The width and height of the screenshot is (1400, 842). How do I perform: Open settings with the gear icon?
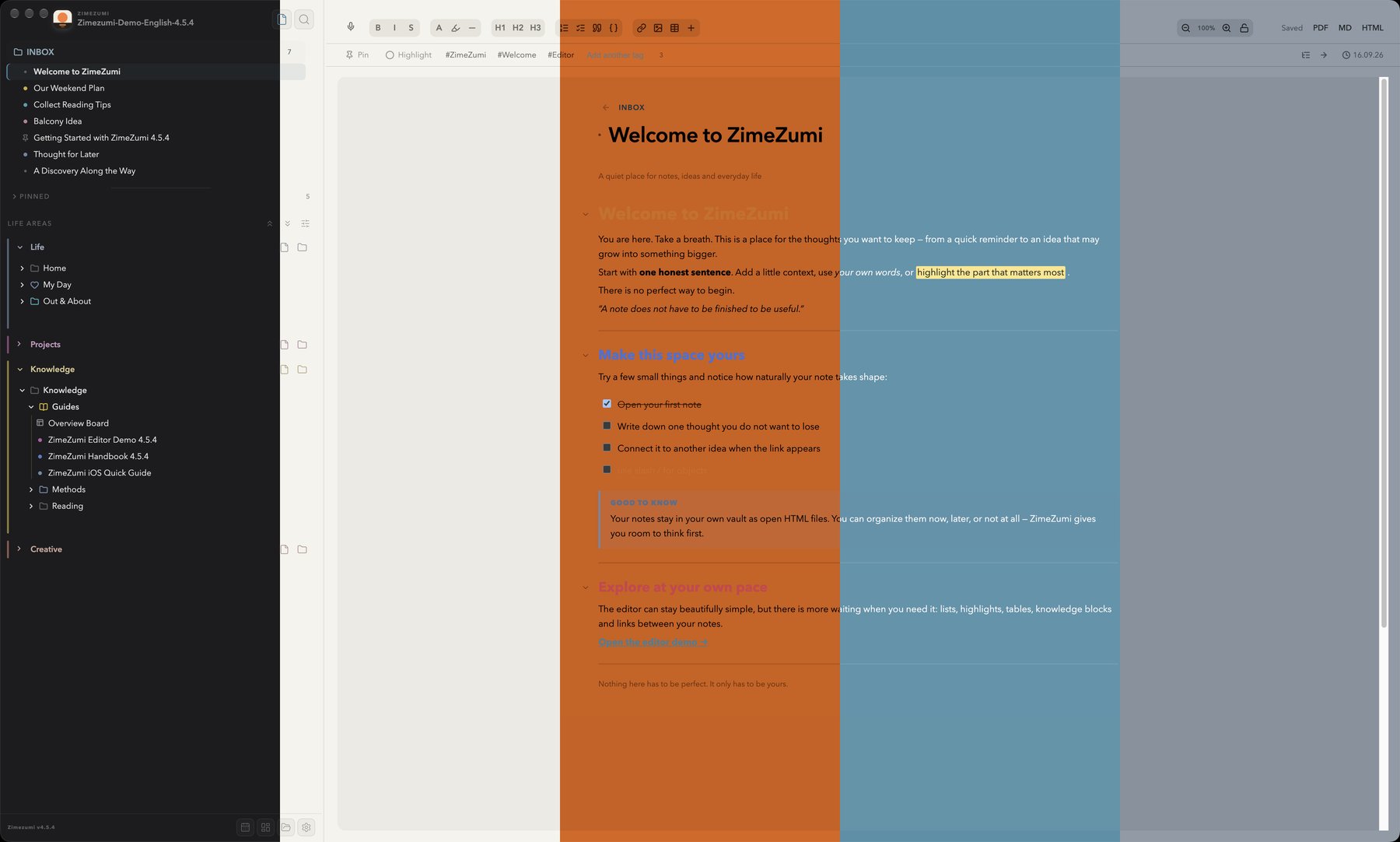pos(306,827)
